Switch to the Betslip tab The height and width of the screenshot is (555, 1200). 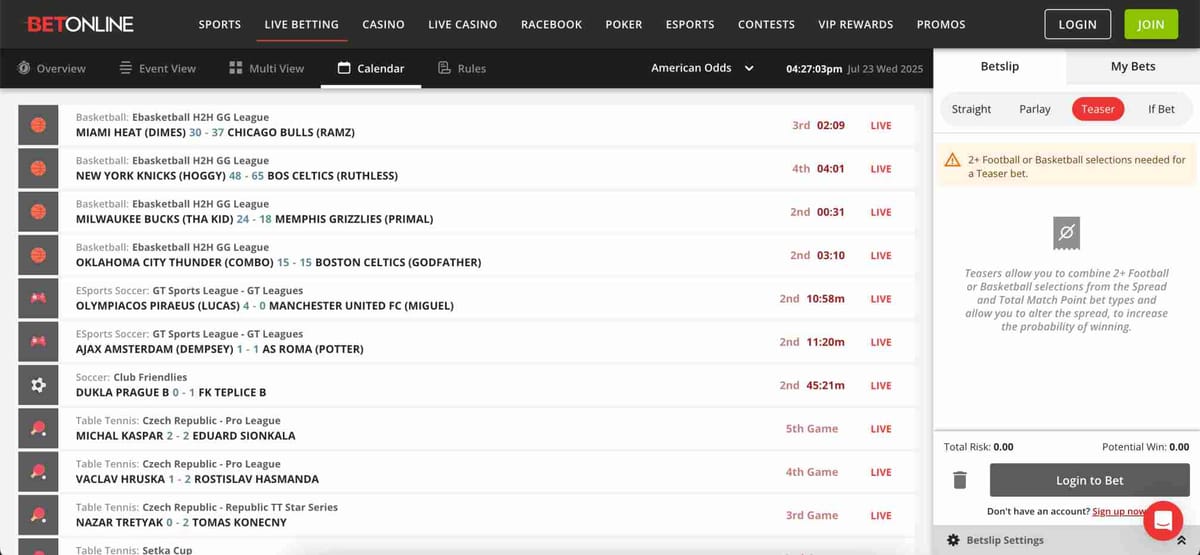pos(999,66)
